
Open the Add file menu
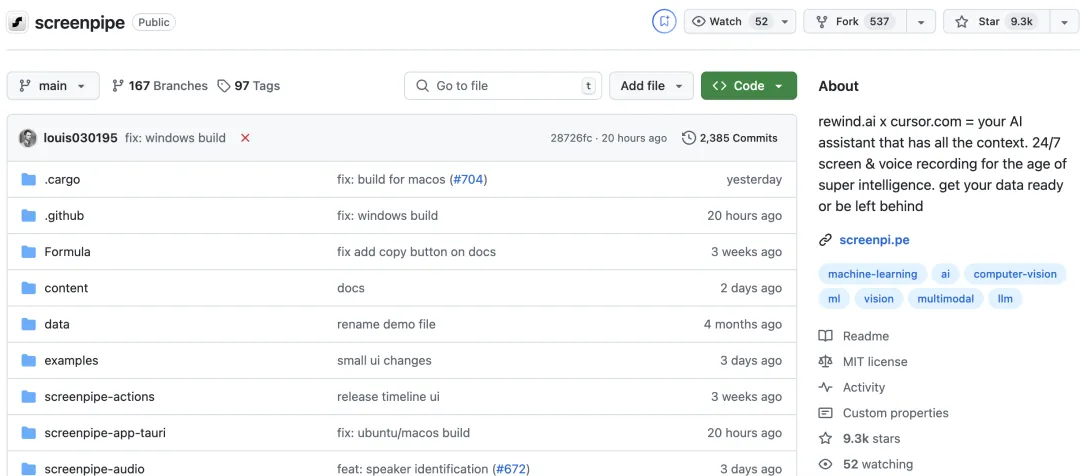point(651,85)
